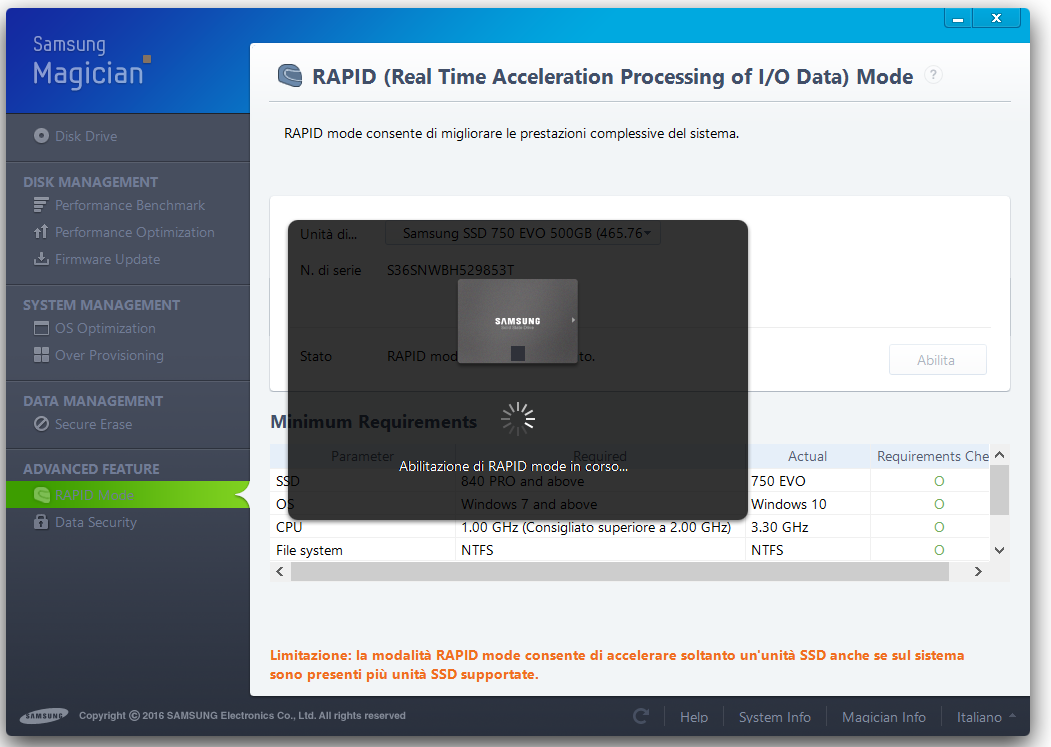Click the serial number S36SNWBH529853T
This screenshot has height=747, width=1051.
[450, 270]
